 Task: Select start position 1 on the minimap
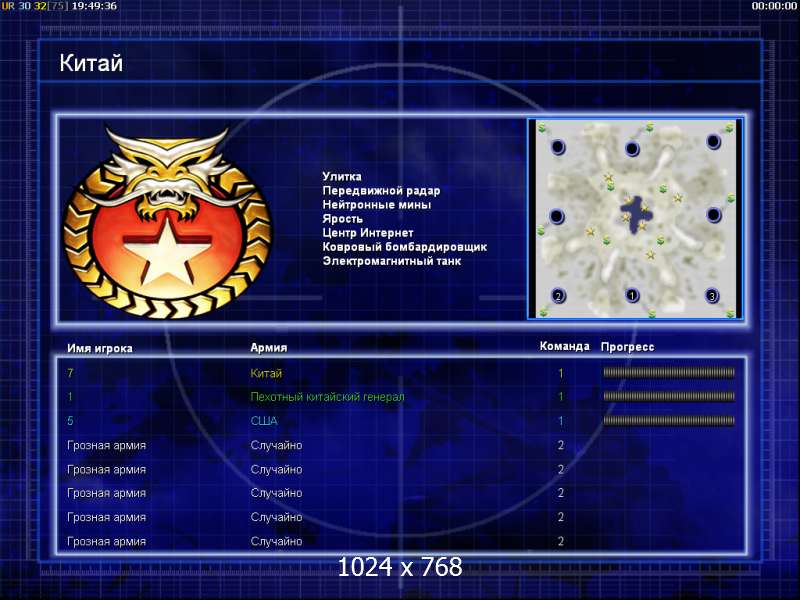[632, 295]
